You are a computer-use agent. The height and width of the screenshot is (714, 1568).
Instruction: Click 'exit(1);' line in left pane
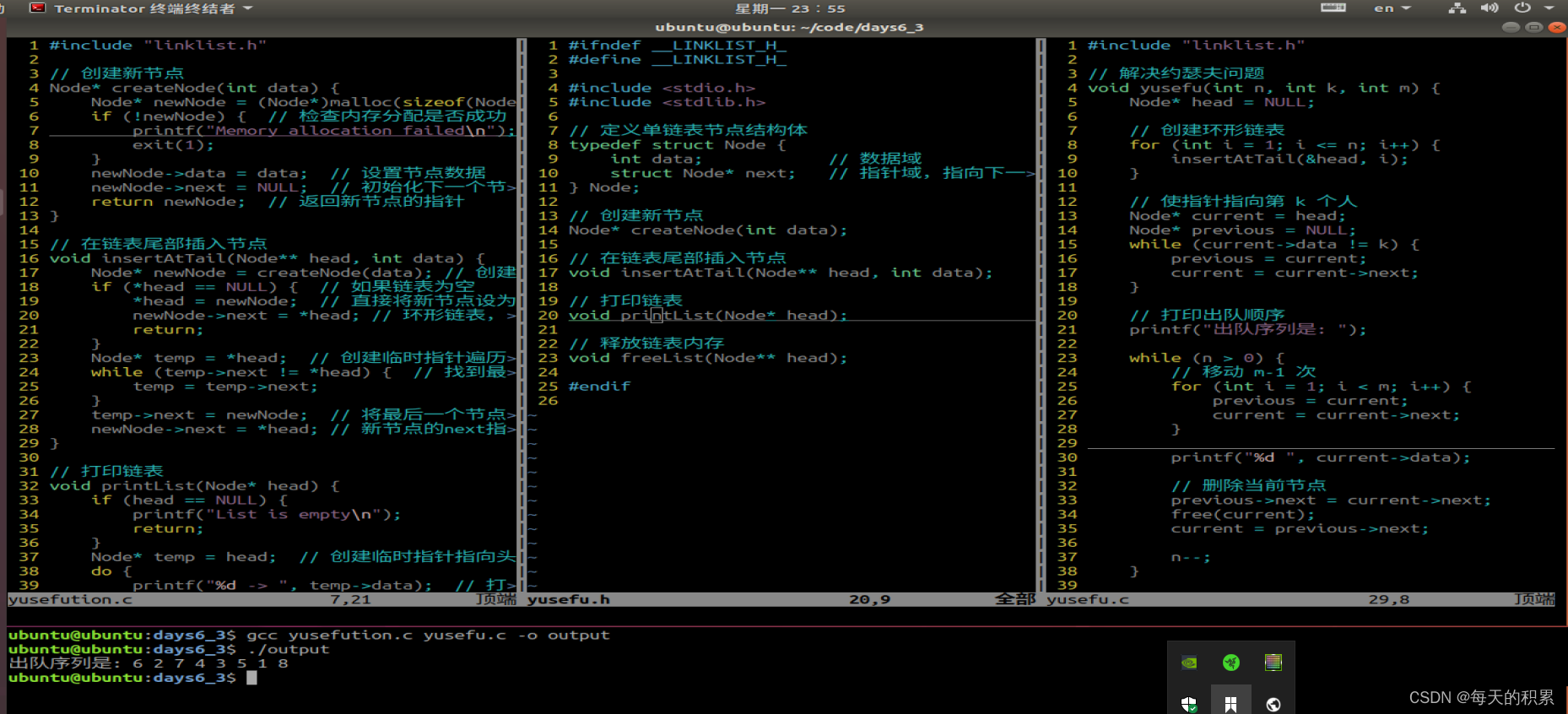pyautogui.click(x=174, y=145)
